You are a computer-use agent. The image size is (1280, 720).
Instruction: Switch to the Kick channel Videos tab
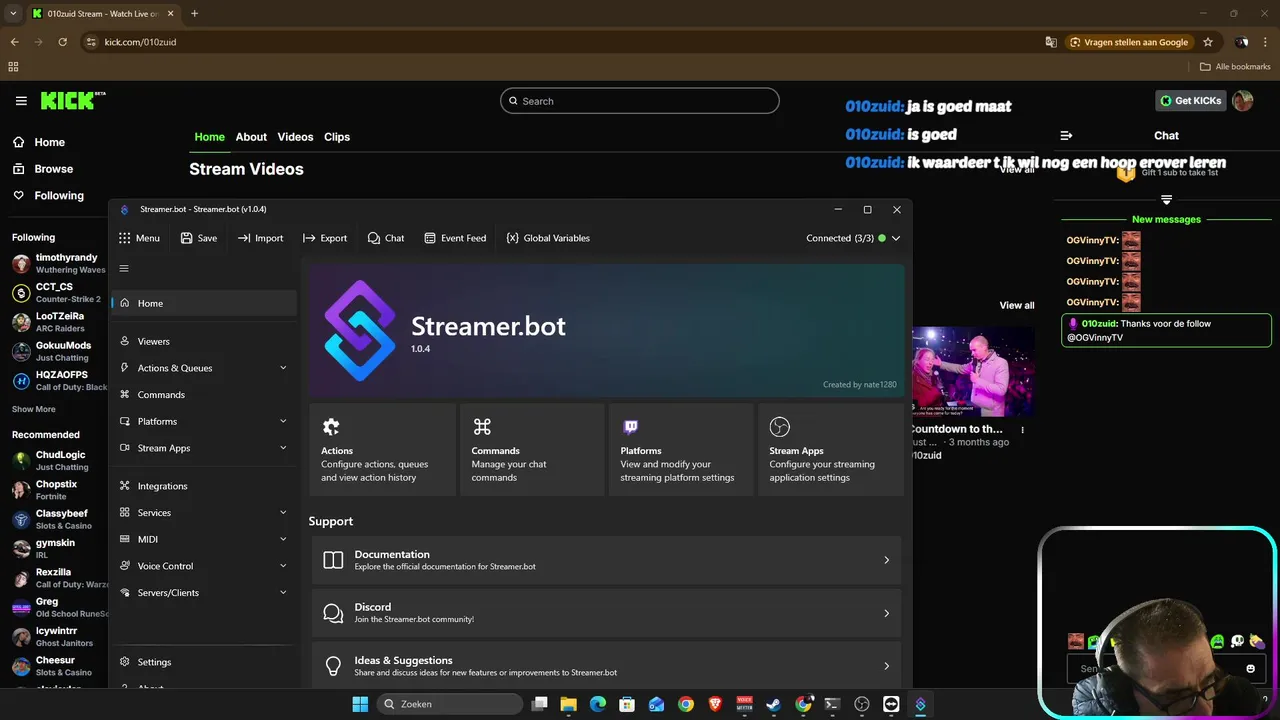295,137
